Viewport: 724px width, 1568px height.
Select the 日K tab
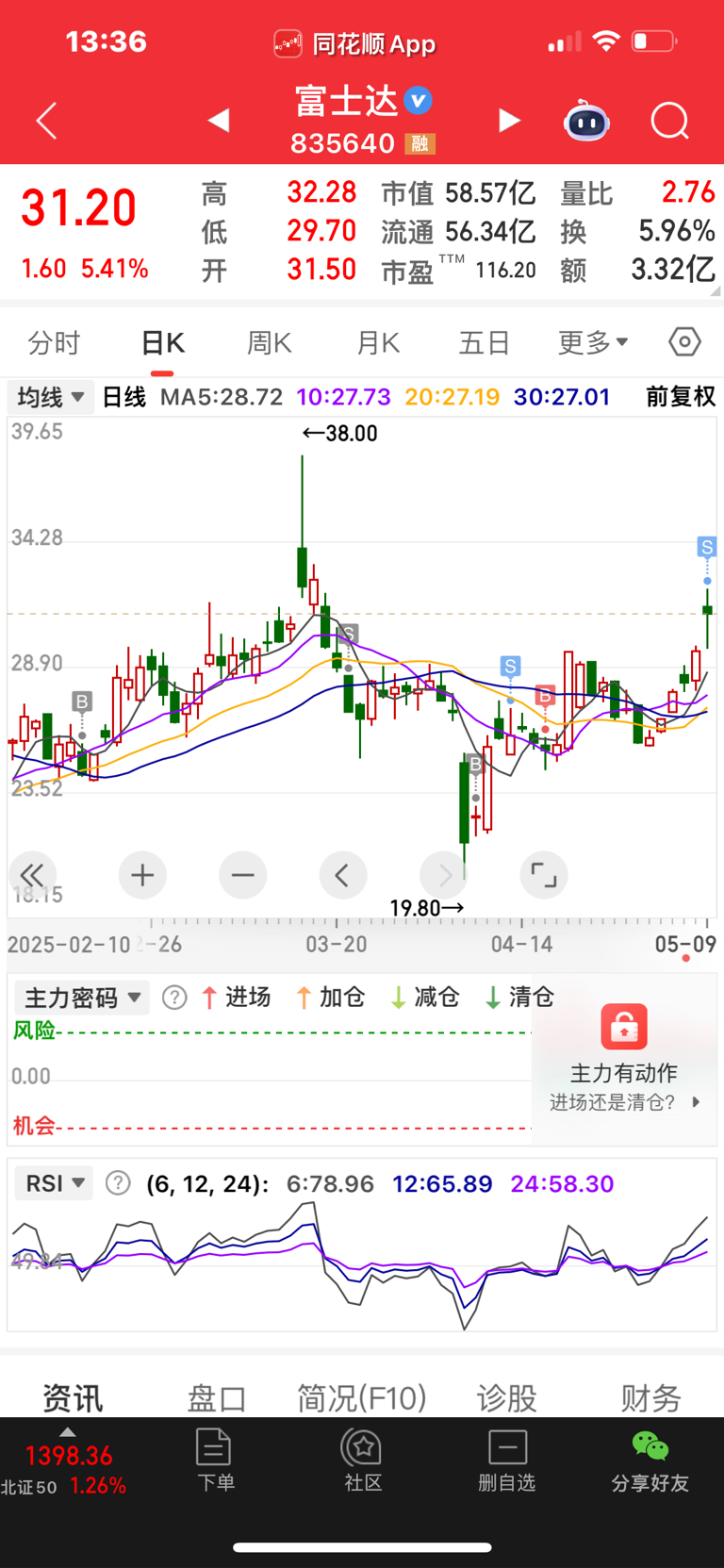163,342
